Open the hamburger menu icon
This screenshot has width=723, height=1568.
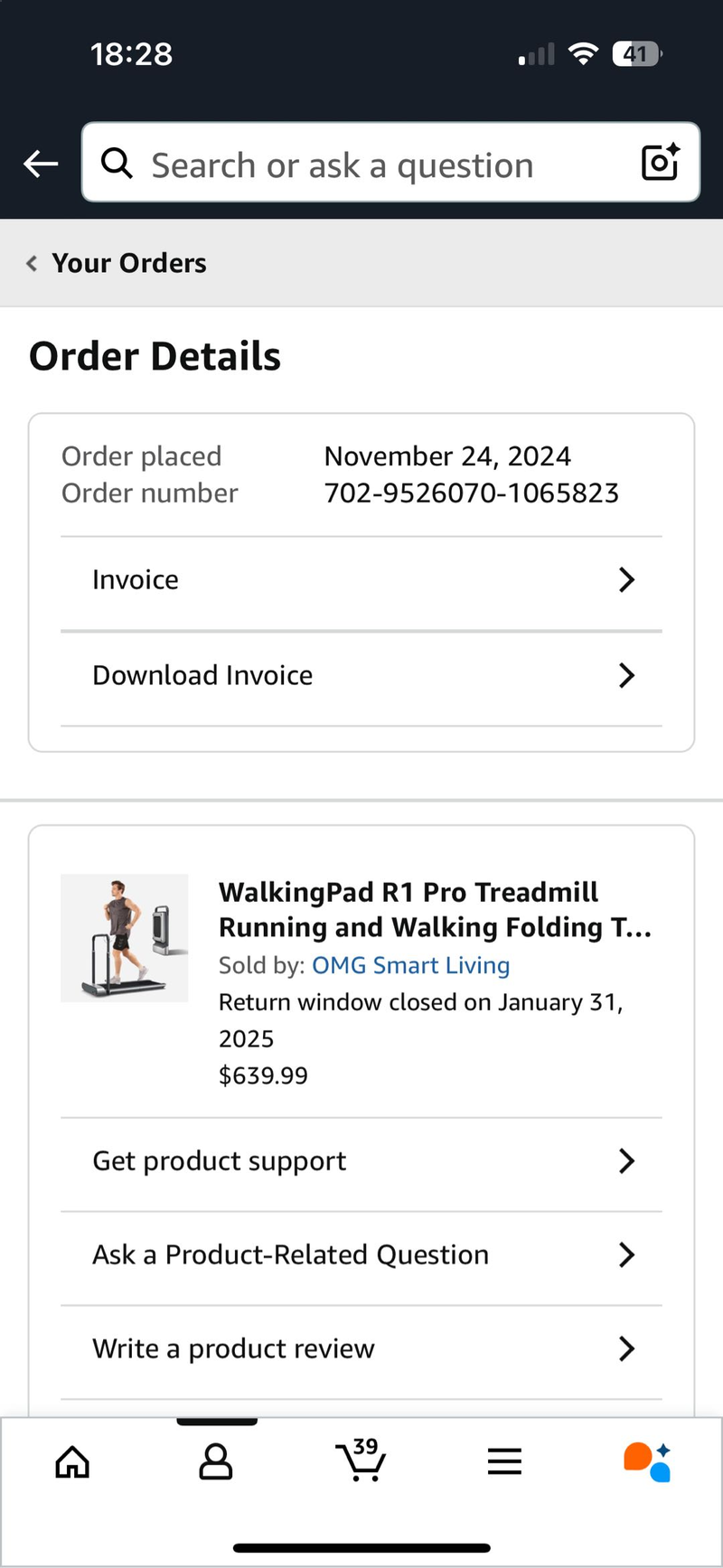coord(504,1460)
